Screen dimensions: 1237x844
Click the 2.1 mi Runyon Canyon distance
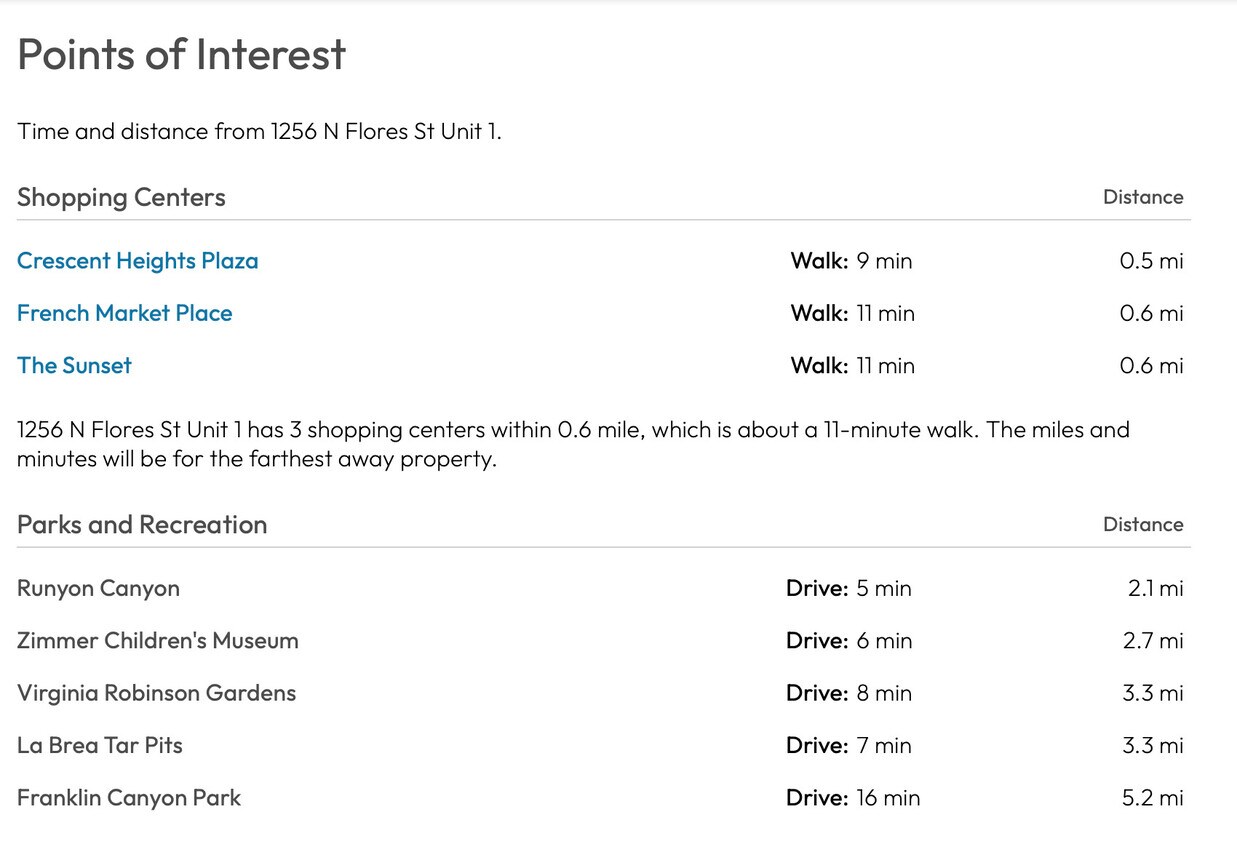1155,588
